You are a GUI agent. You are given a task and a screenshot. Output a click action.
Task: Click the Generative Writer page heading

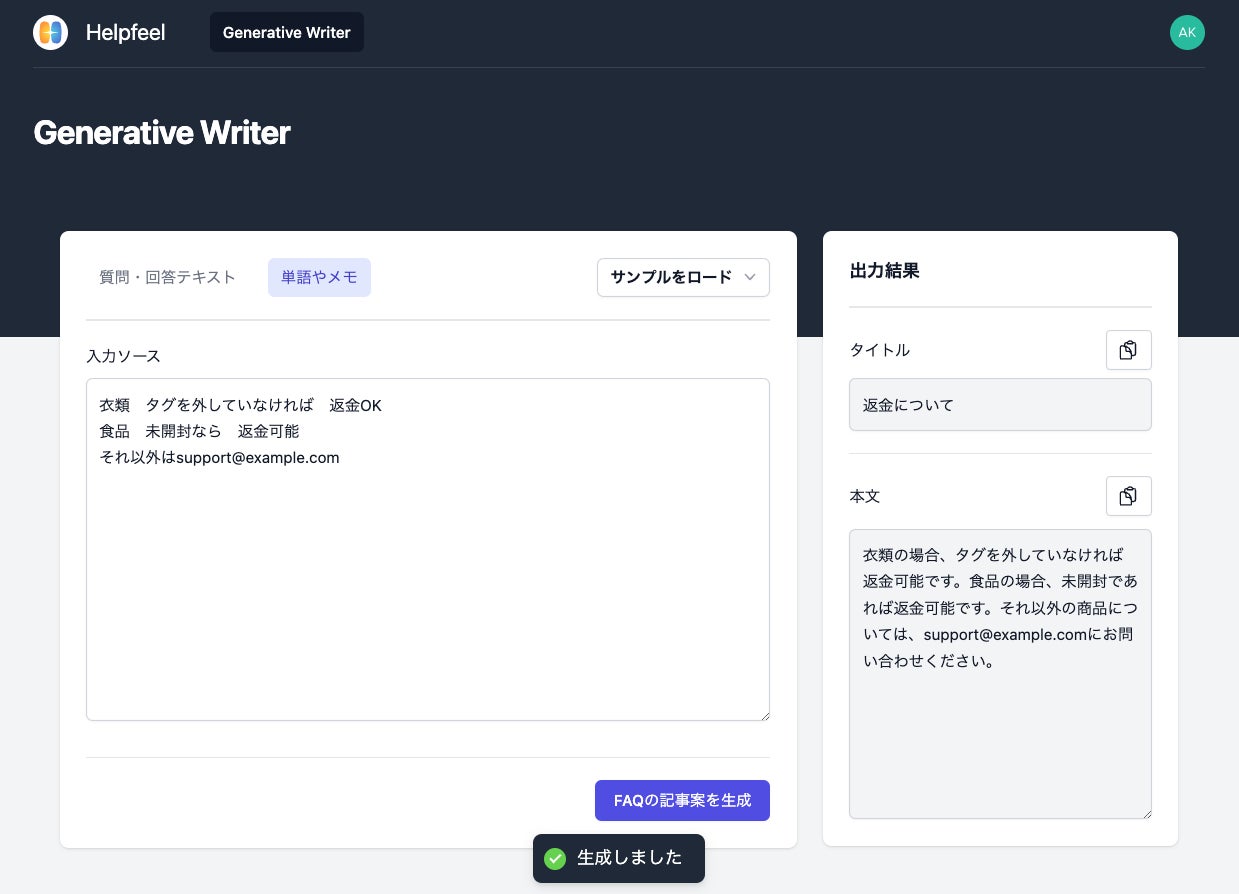[162, 132]
